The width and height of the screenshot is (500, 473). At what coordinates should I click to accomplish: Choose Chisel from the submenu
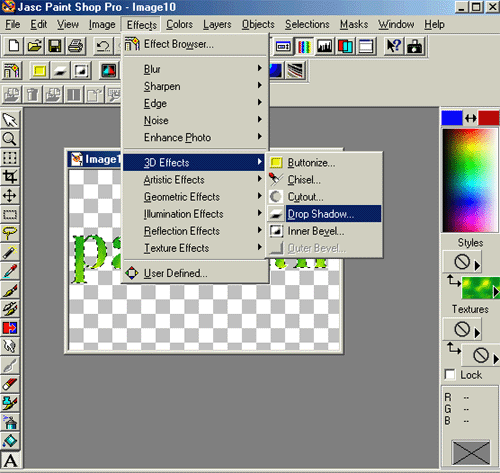[324, 180]
